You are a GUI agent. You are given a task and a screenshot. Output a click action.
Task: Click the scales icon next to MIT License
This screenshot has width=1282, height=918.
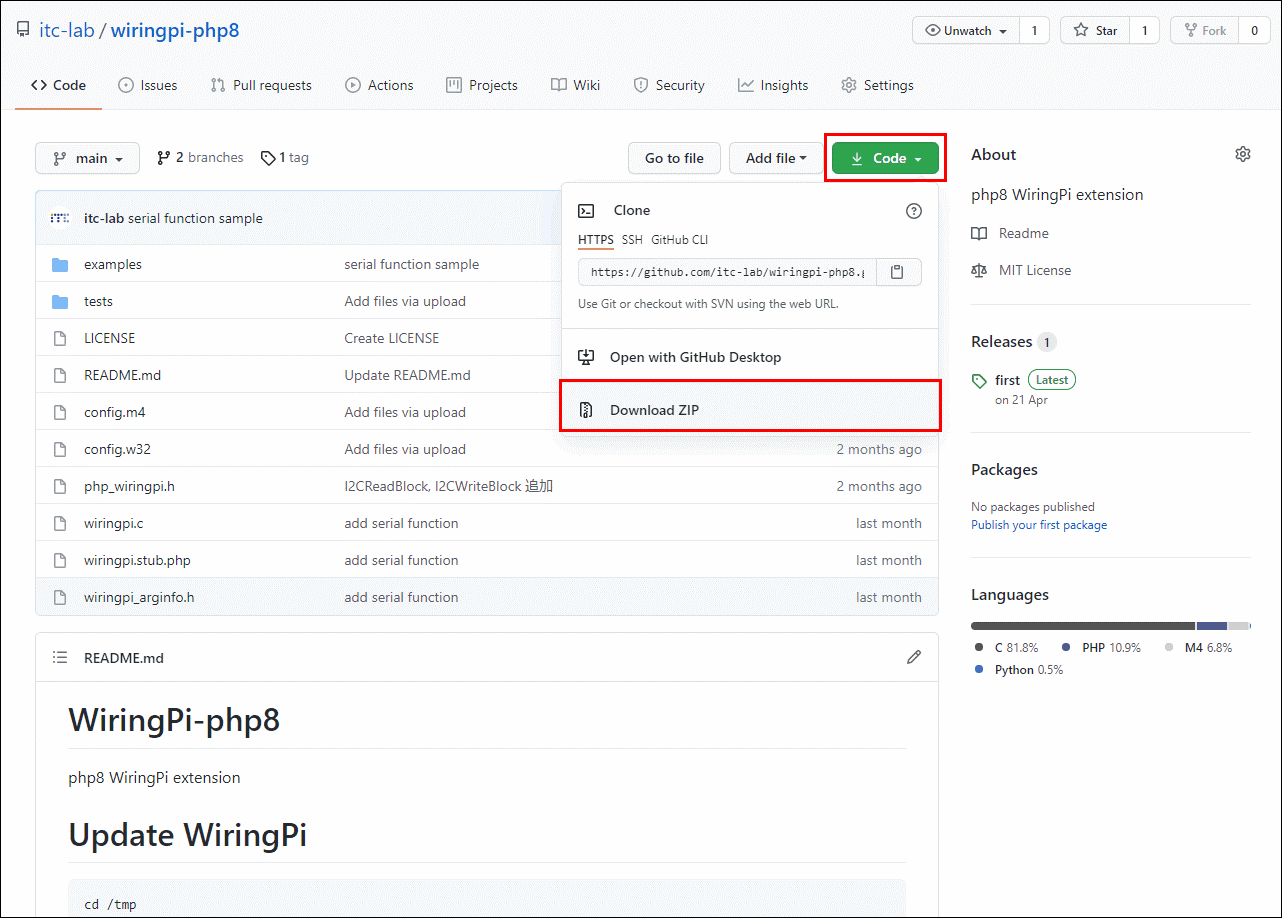coord(979,270)
